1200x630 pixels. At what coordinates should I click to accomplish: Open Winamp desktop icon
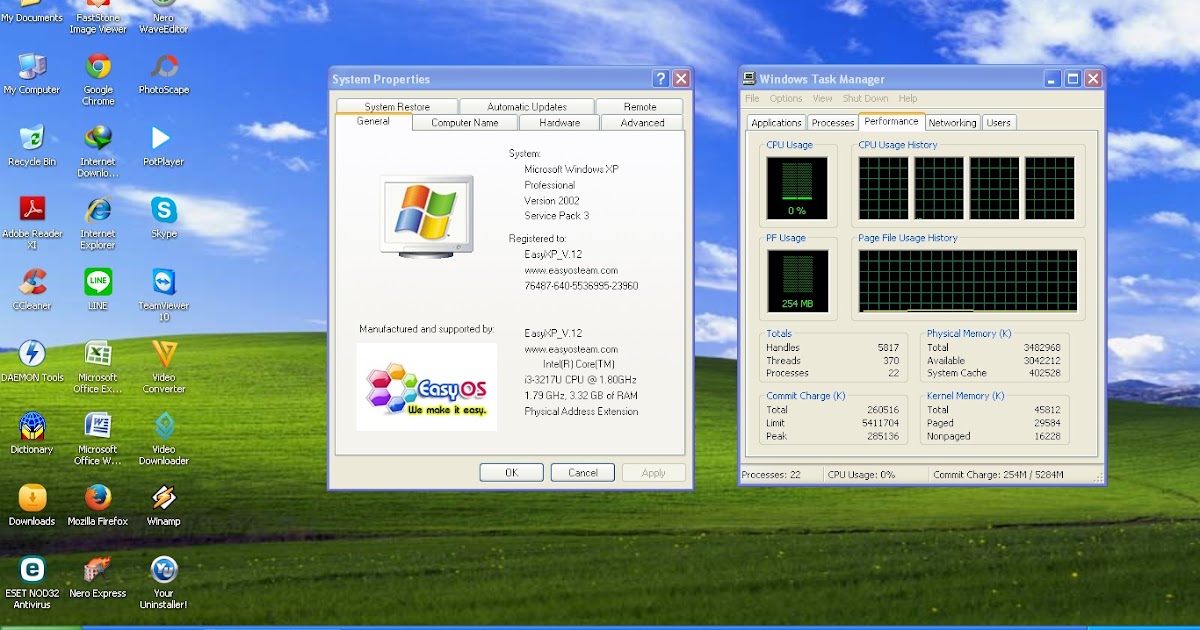pos(164,506)
